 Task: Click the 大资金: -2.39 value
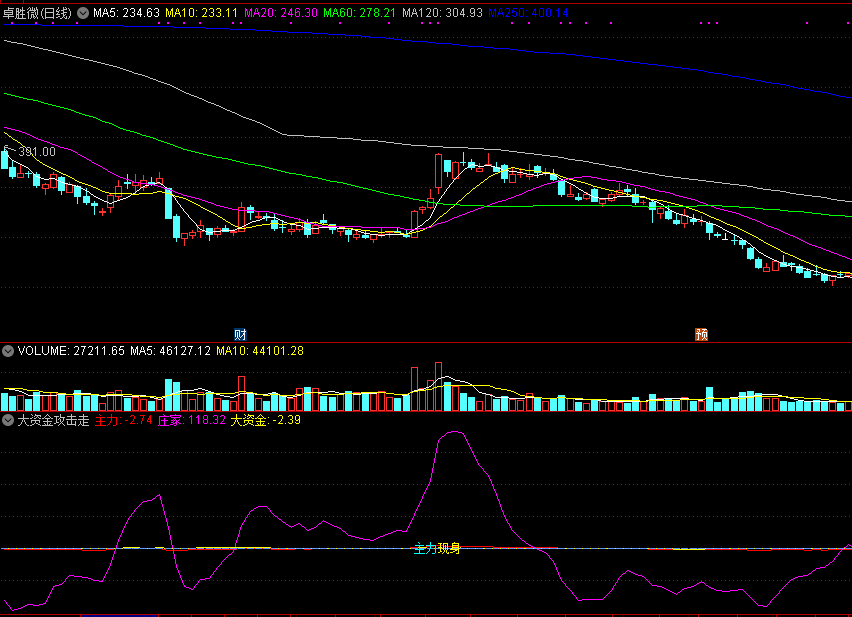point(265,420)
